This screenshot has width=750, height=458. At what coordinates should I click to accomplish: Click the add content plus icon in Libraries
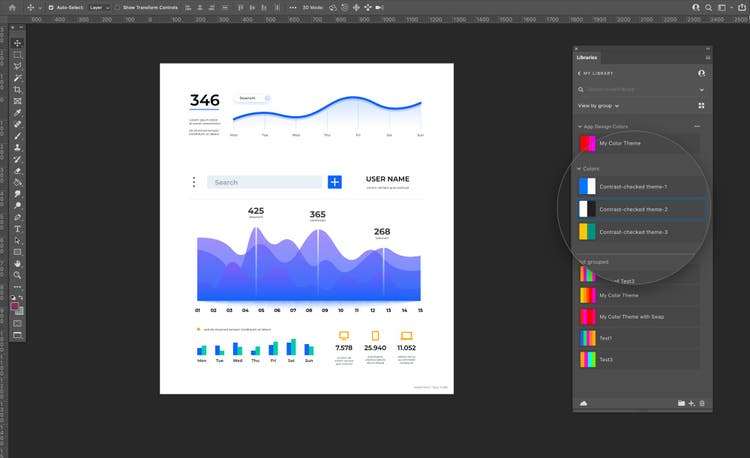click(691, 403)
